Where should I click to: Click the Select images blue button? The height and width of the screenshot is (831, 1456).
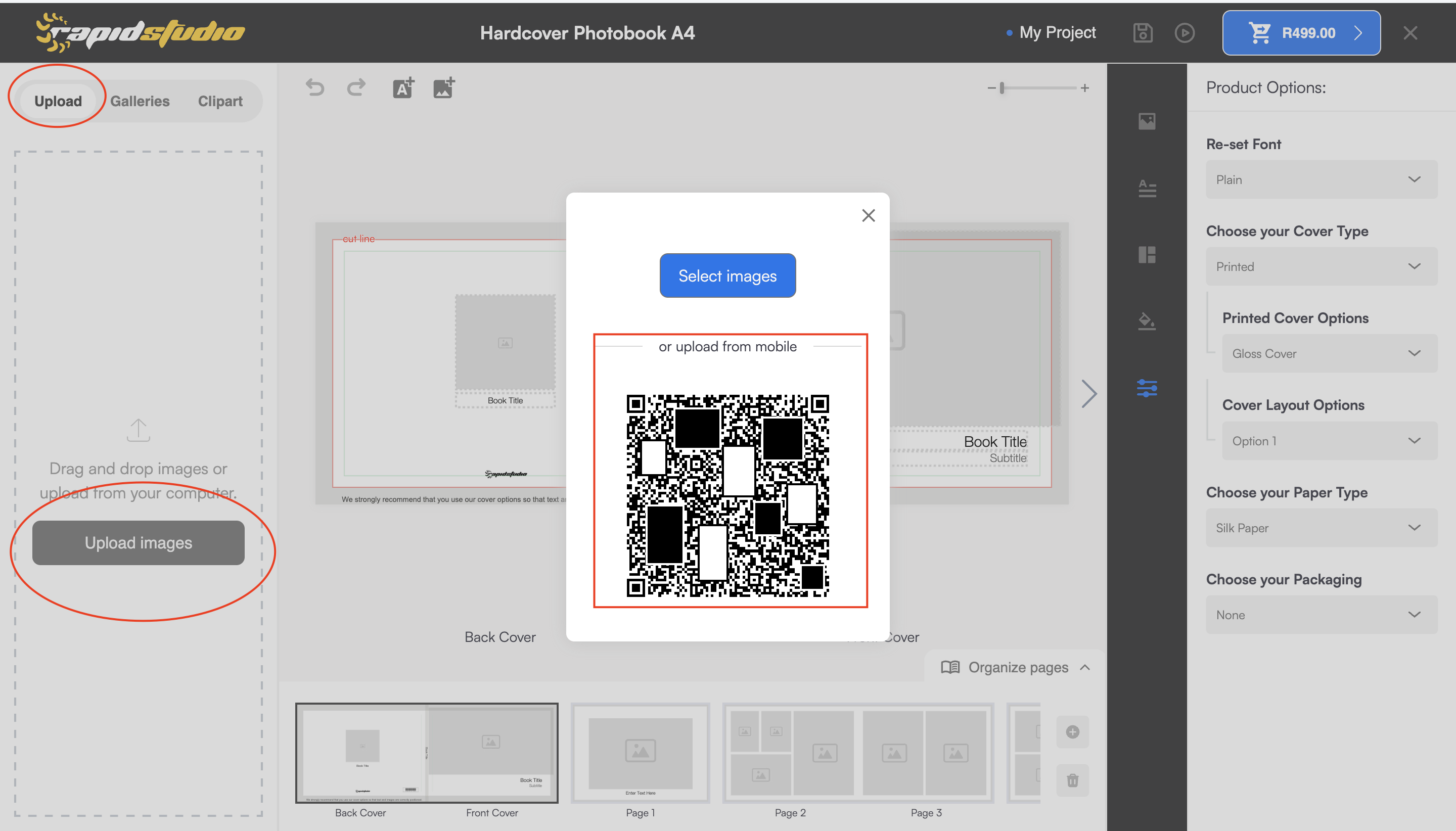click(x=727, y=276)
